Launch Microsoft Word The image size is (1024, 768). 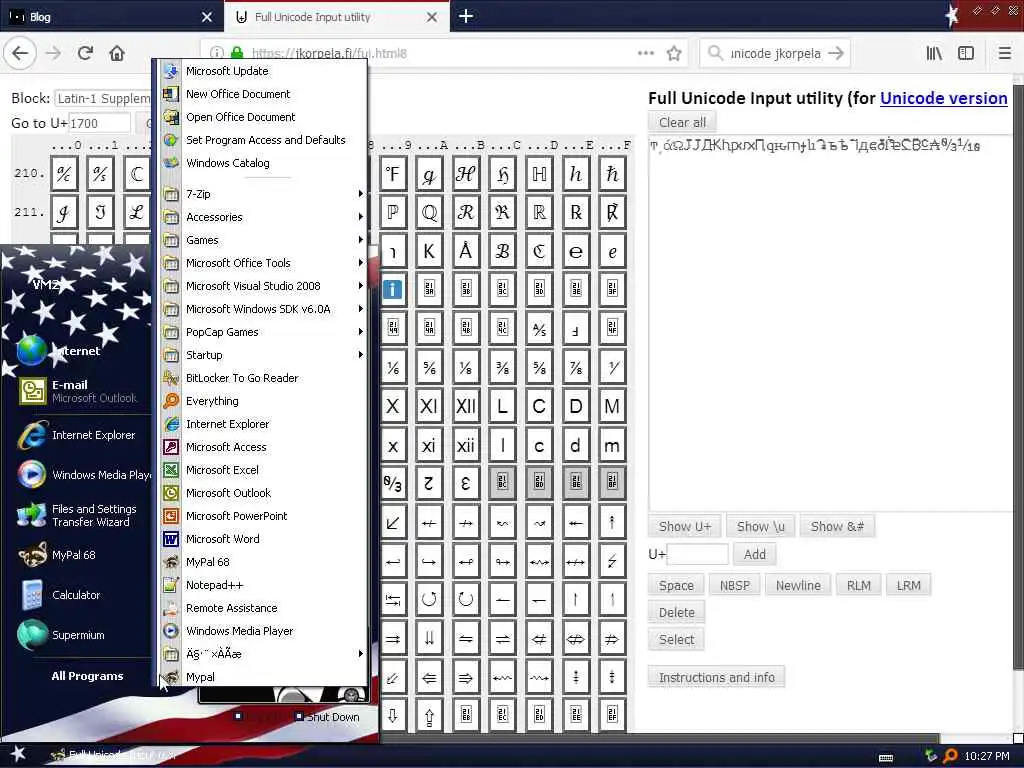click(222, 539)
